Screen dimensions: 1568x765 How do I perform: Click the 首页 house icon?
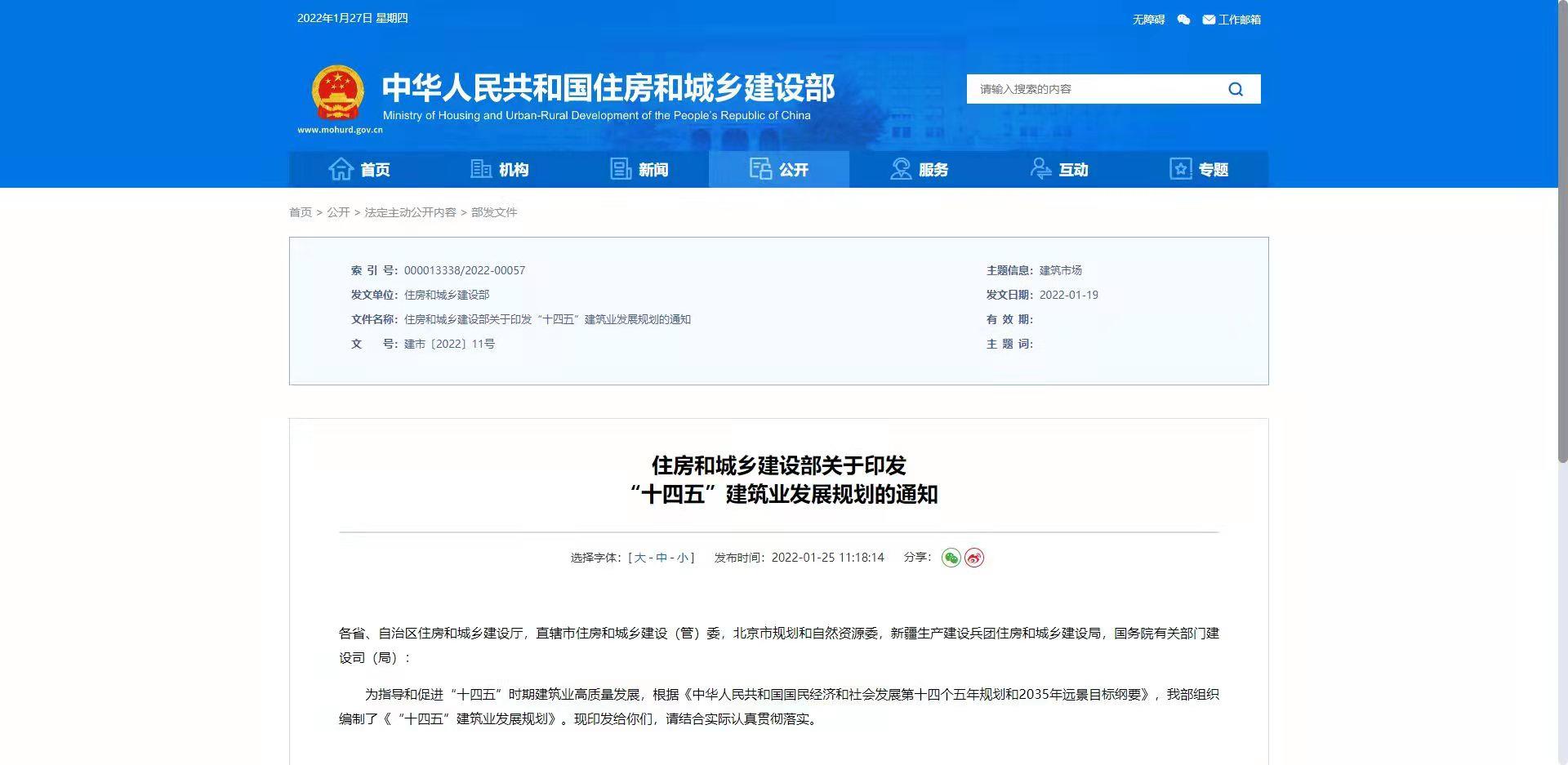point(341,169)
